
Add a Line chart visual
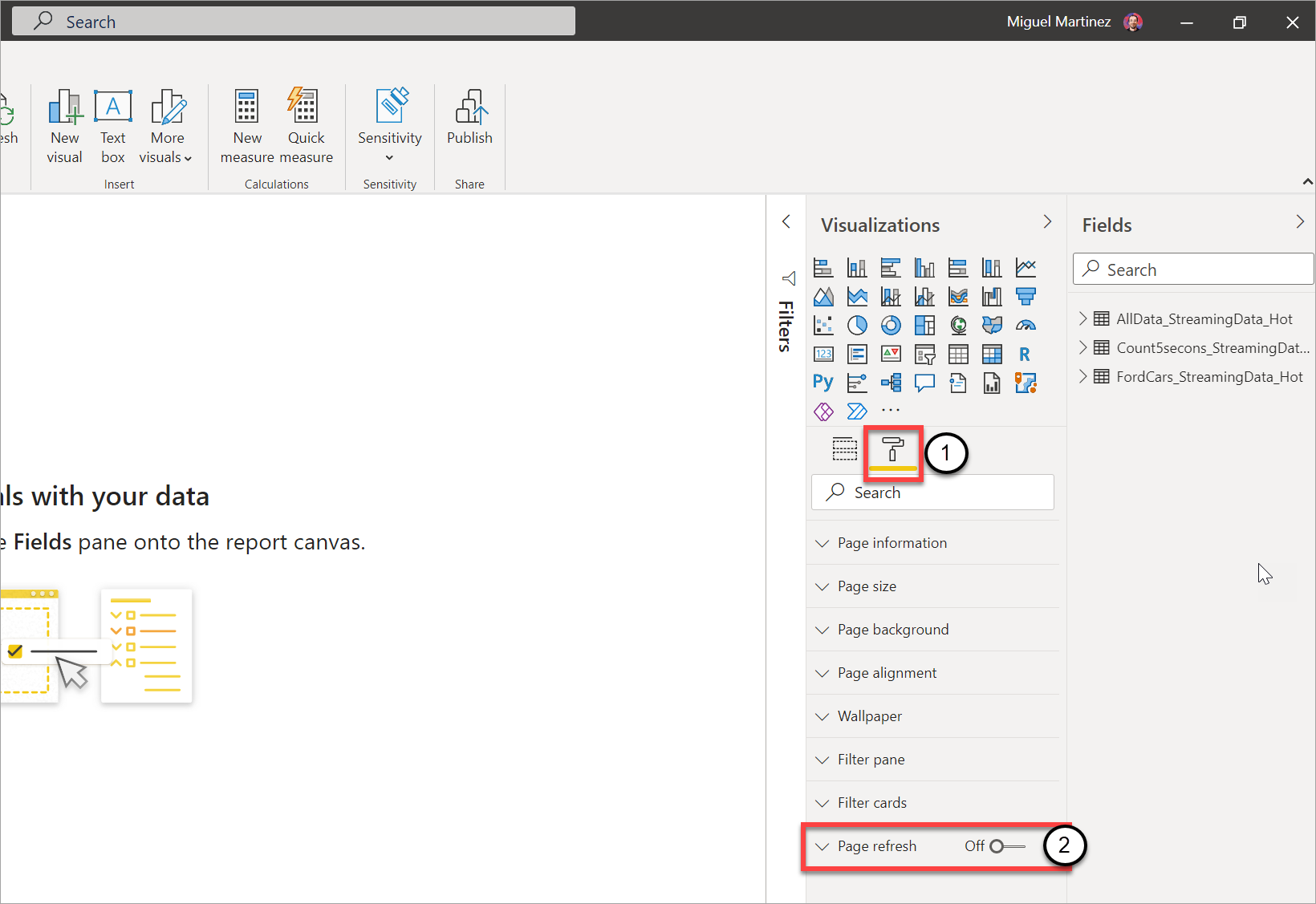pos(1026,267)
